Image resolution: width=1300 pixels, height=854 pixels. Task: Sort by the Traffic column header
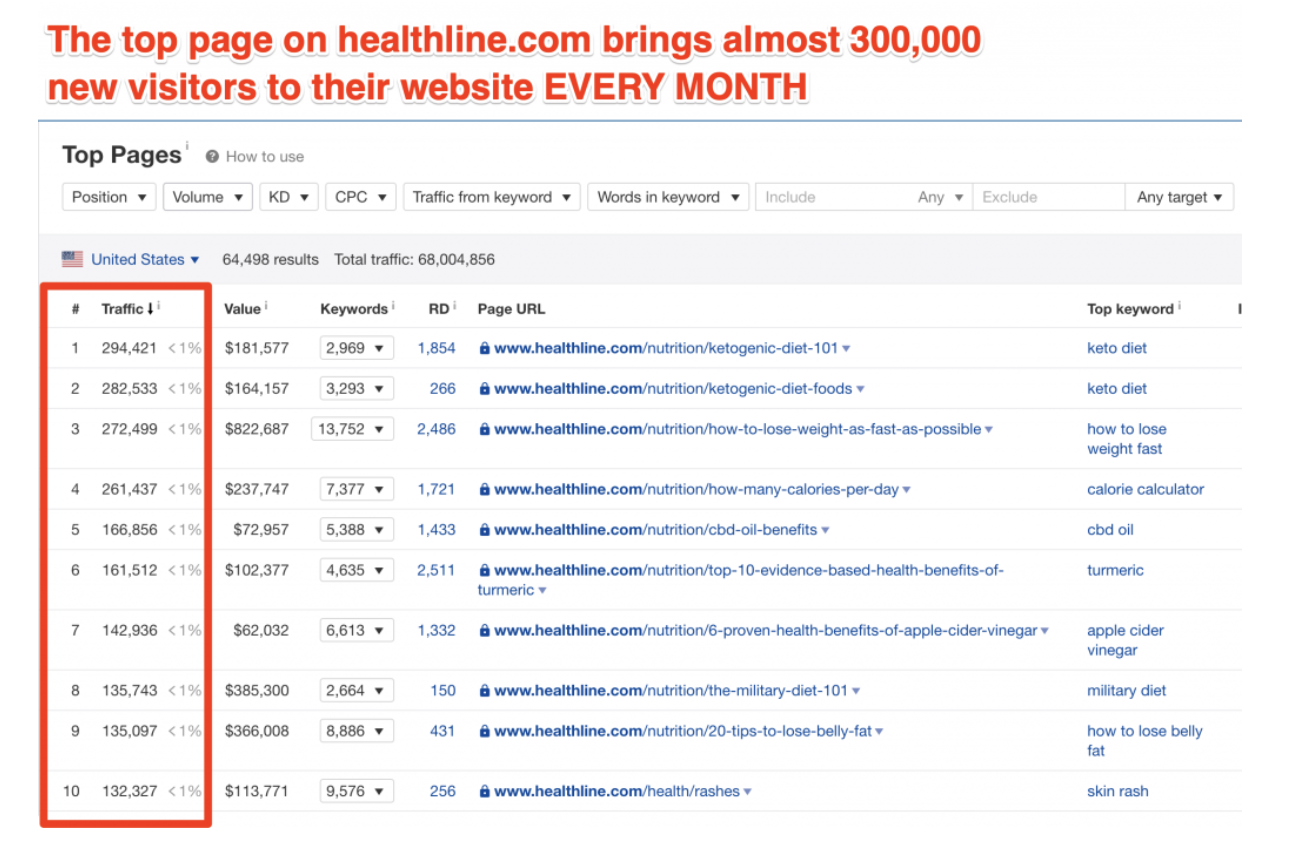(130, 309)
